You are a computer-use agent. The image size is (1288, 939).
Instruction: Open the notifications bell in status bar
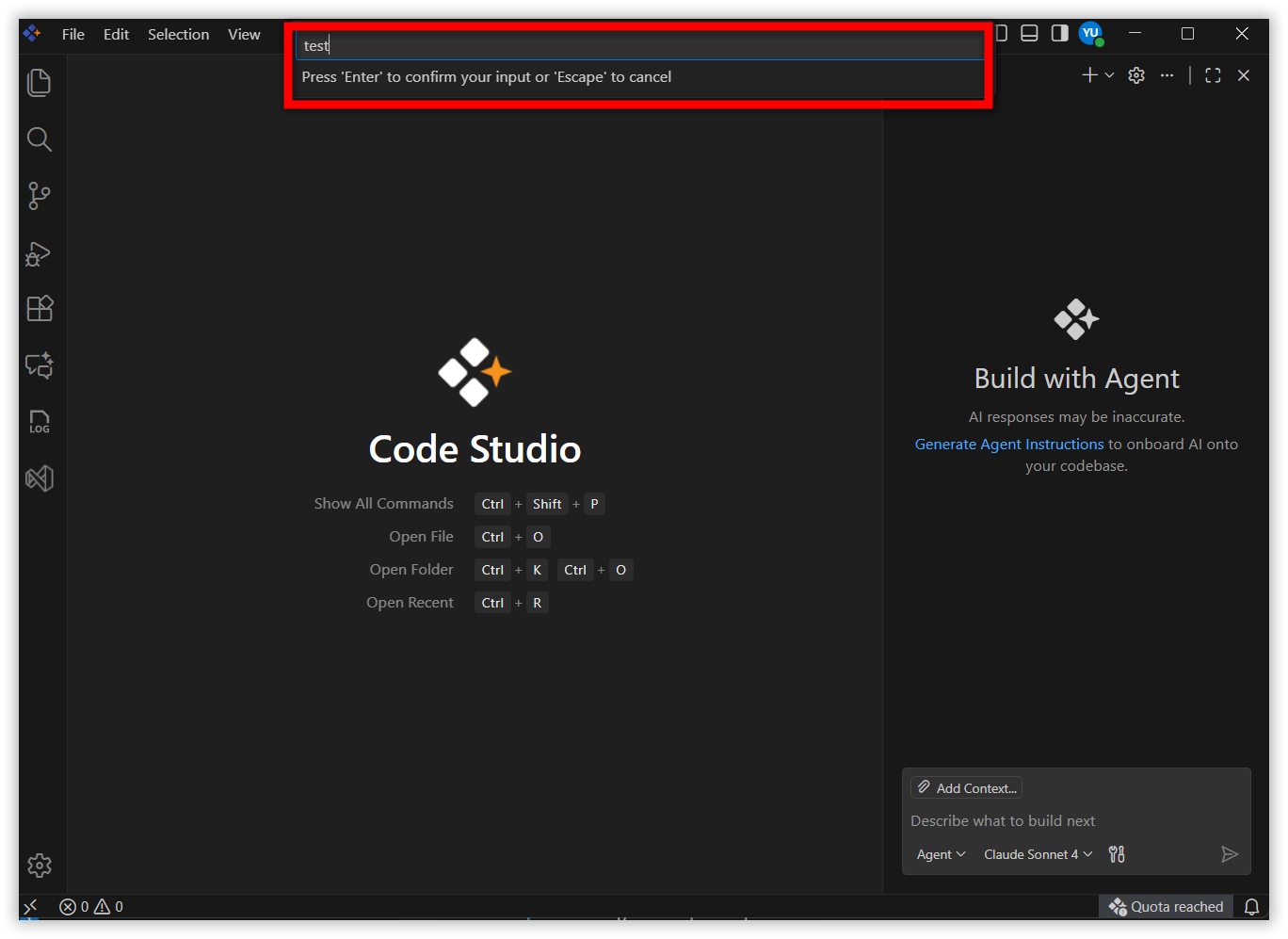point(1251,907)
